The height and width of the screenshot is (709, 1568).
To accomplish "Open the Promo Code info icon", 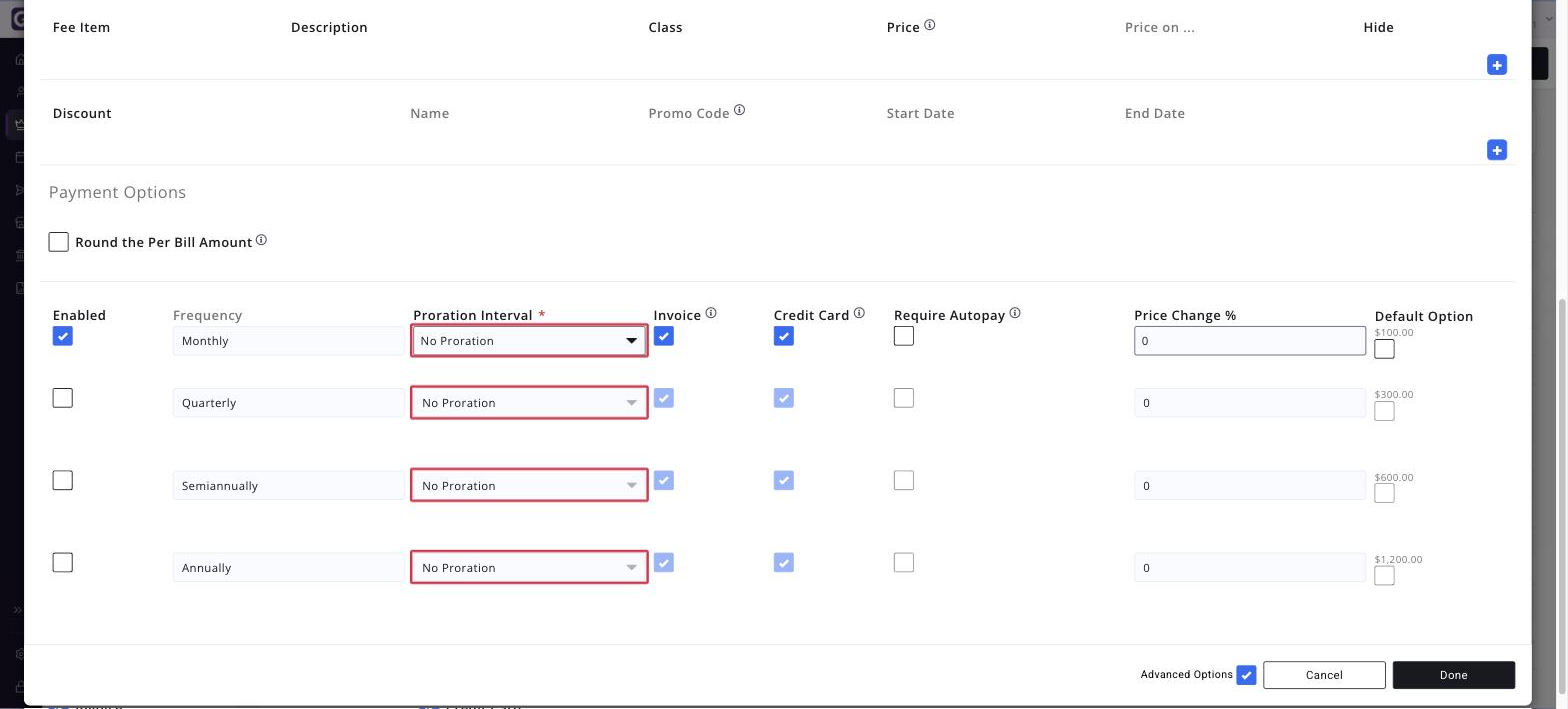I will tap(739, 110).
